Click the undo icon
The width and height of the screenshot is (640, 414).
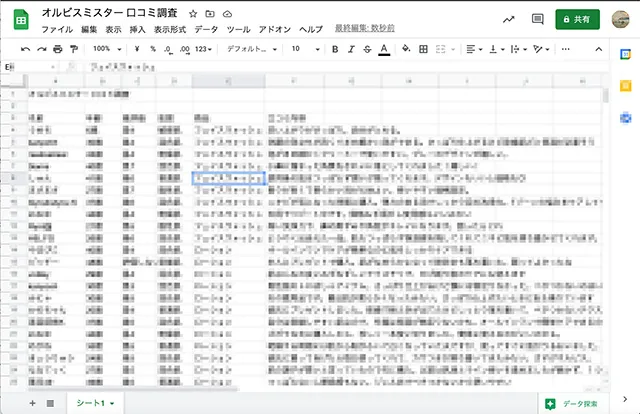tap(25, 49)
